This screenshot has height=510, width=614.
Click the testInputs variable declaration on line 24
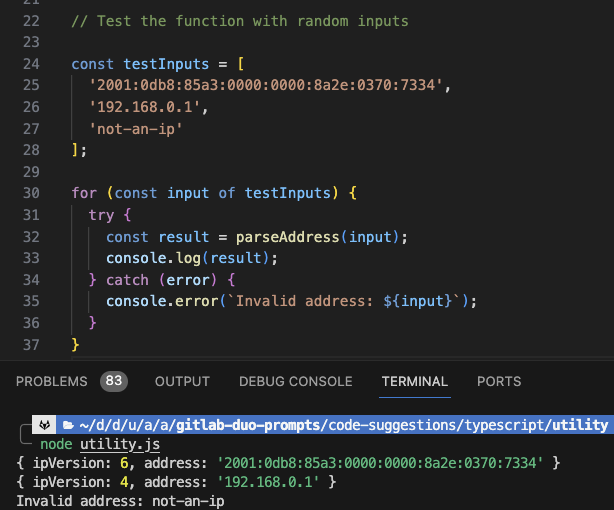(x=166, y=64)
